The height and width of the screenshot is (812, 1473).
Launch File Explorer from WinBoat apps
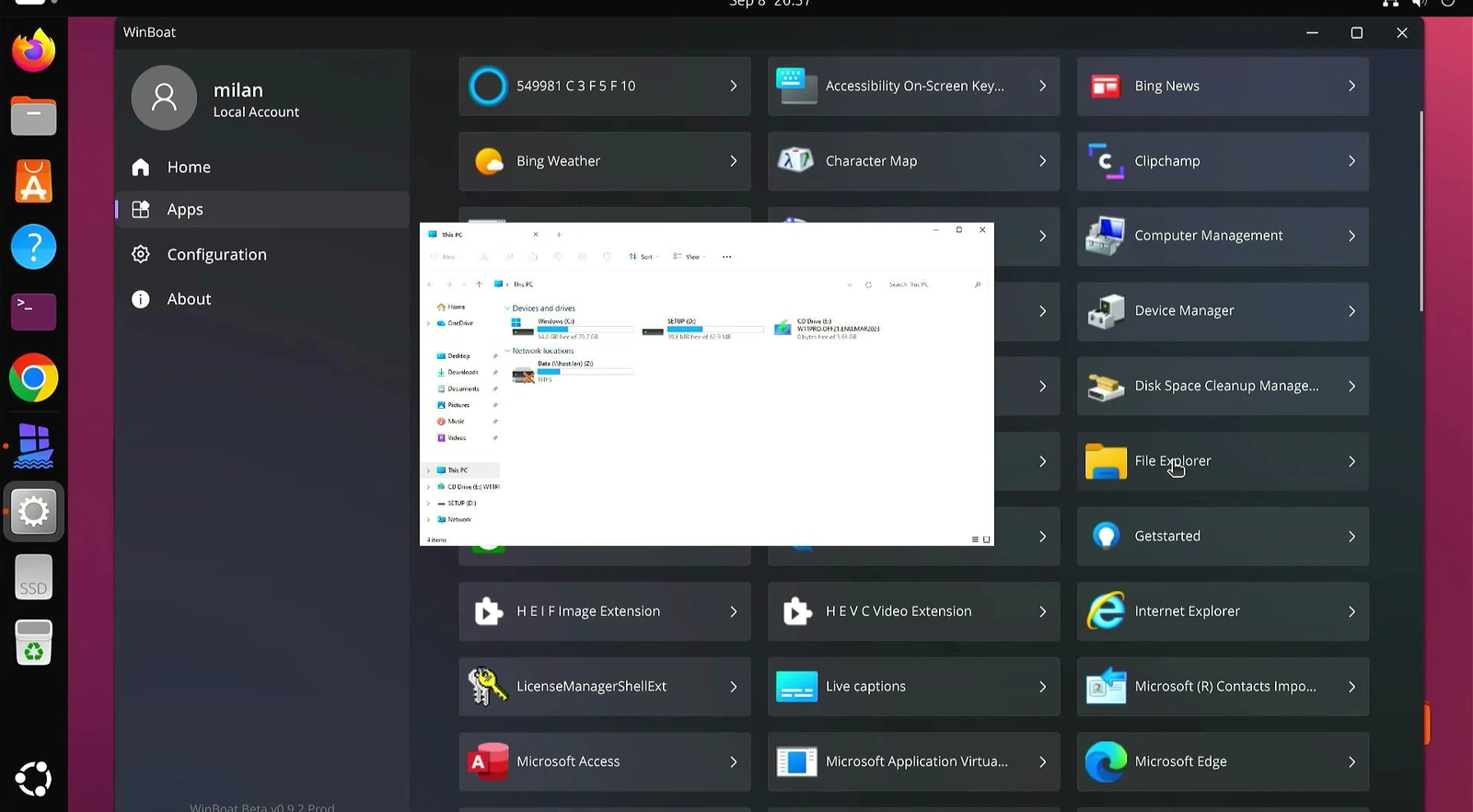(x=1223, y=461)
